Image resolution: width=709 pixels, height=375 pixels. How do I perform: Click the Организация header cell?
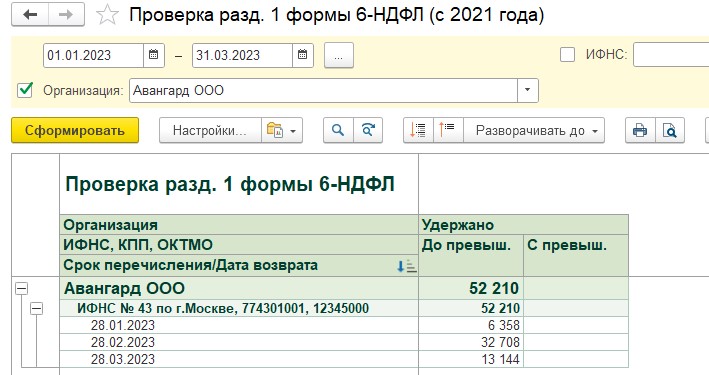point(239,225)
